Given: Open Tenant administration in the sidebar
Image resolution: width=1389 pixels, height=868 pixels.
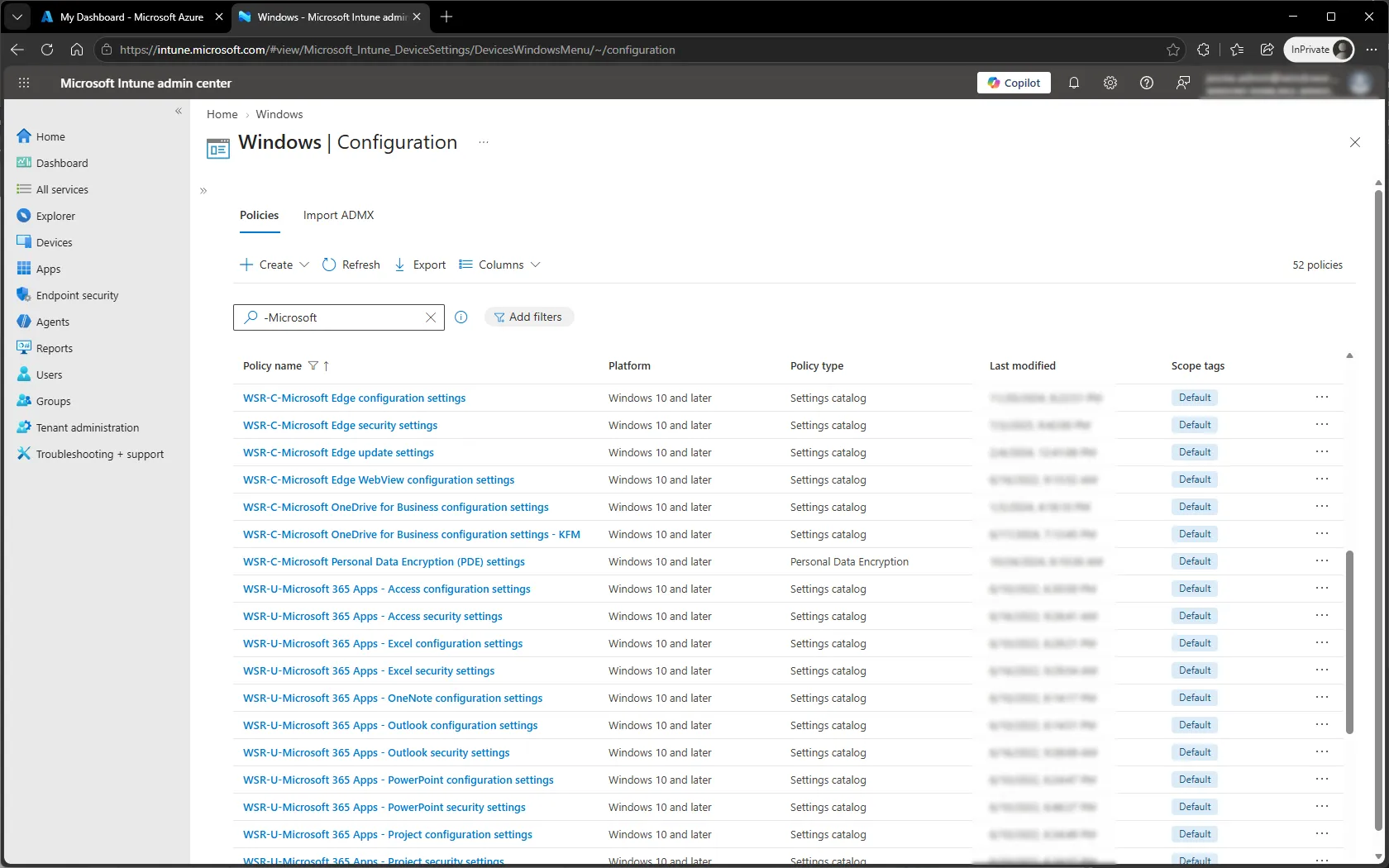Looking at the screenshot, I should click(x=87, y=427).
